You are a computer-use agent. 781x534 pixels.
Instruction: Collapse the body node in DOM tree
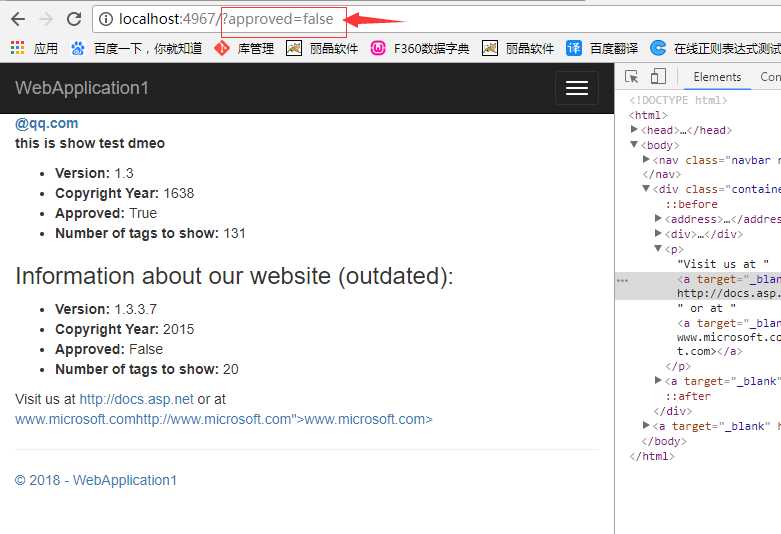pos(634,144)
